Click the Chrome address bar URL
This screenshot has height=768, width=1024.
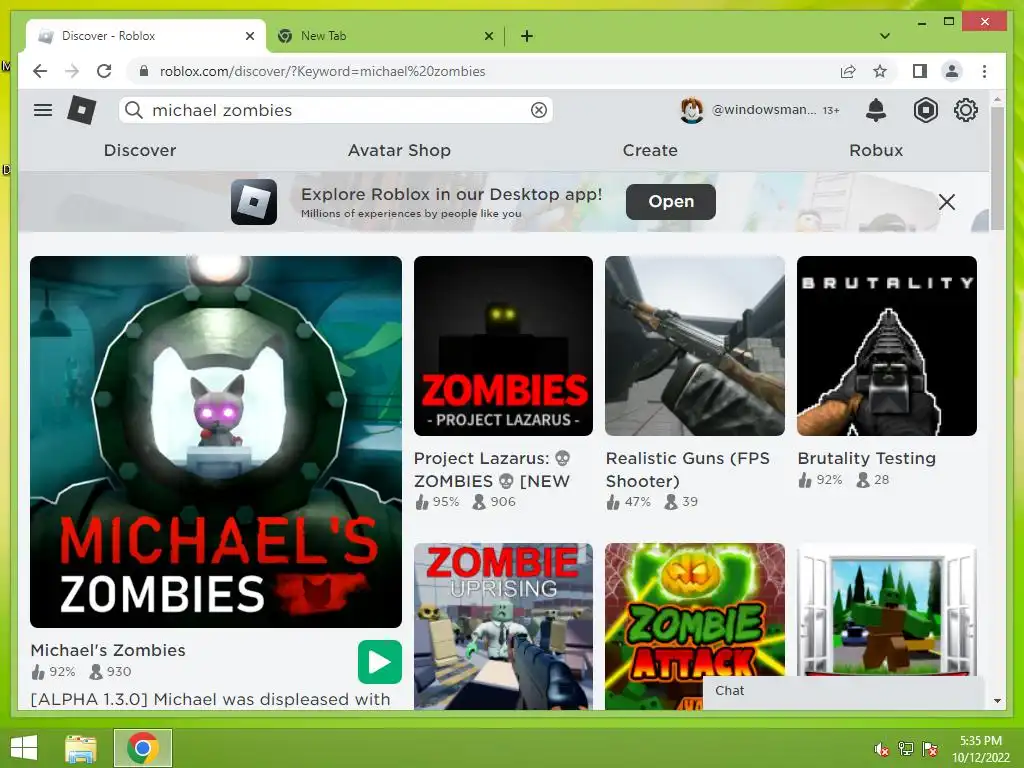[323, 71]
